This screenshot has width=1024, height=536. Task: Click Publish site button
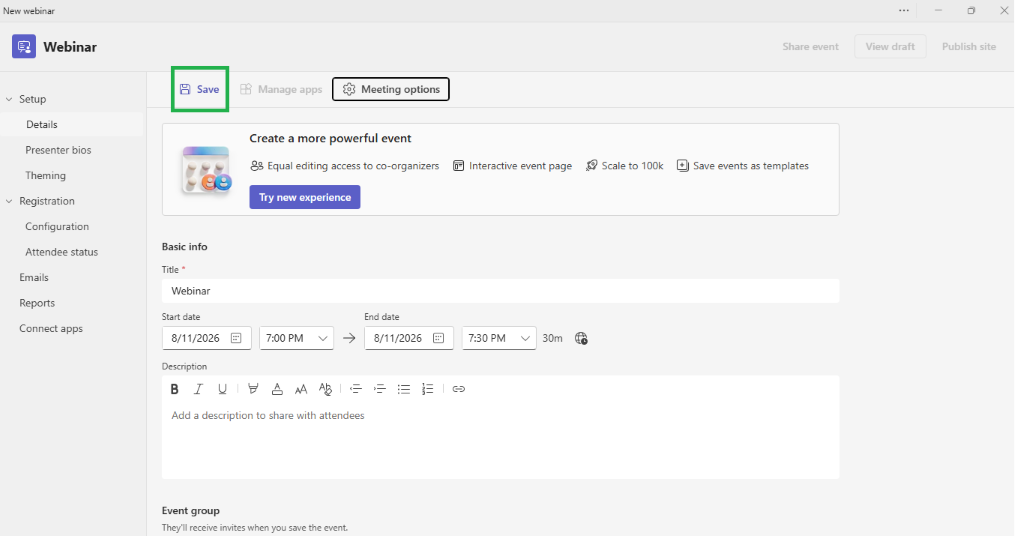(x=968, y=46)
